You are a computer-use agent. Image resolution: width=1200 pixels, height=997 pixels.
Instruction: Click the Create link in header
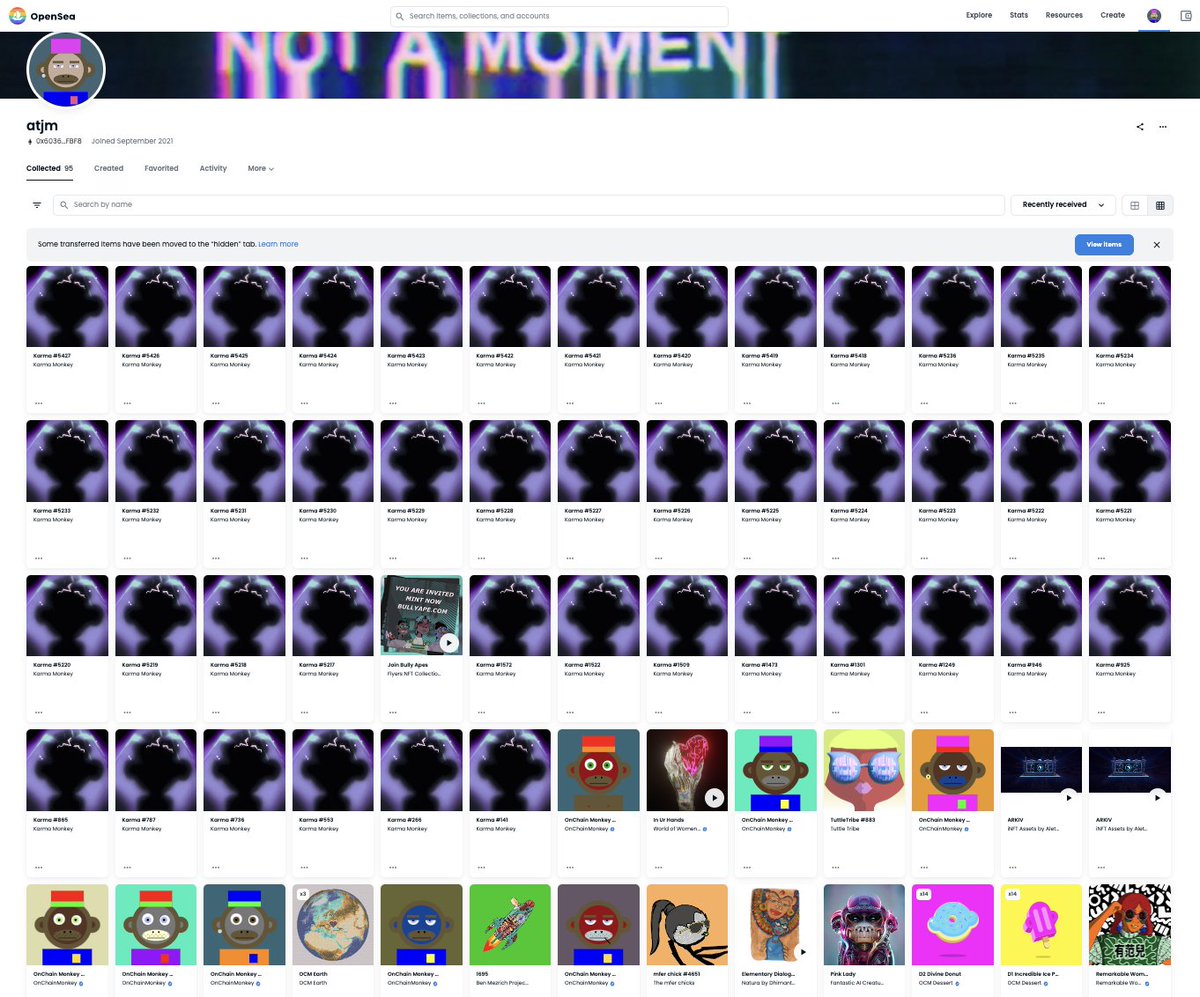tap(1113, 15)
